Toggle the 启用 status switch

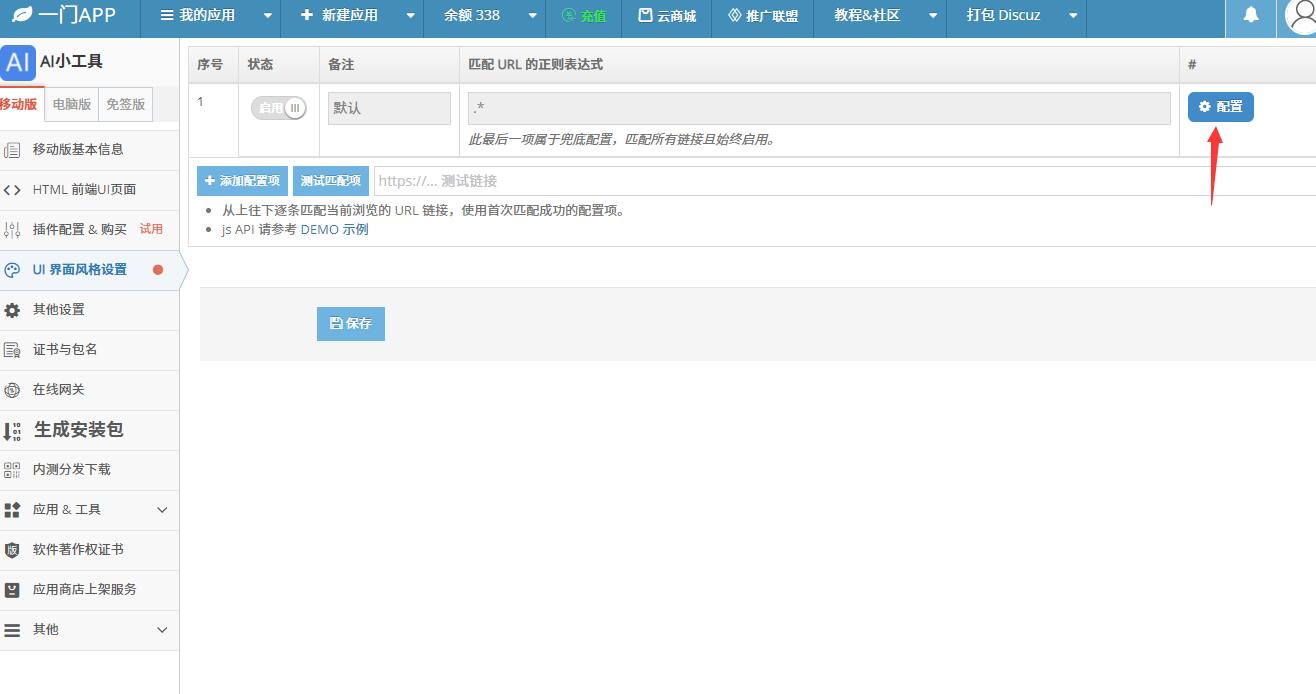pyautogui.click(x=278, y=108)
